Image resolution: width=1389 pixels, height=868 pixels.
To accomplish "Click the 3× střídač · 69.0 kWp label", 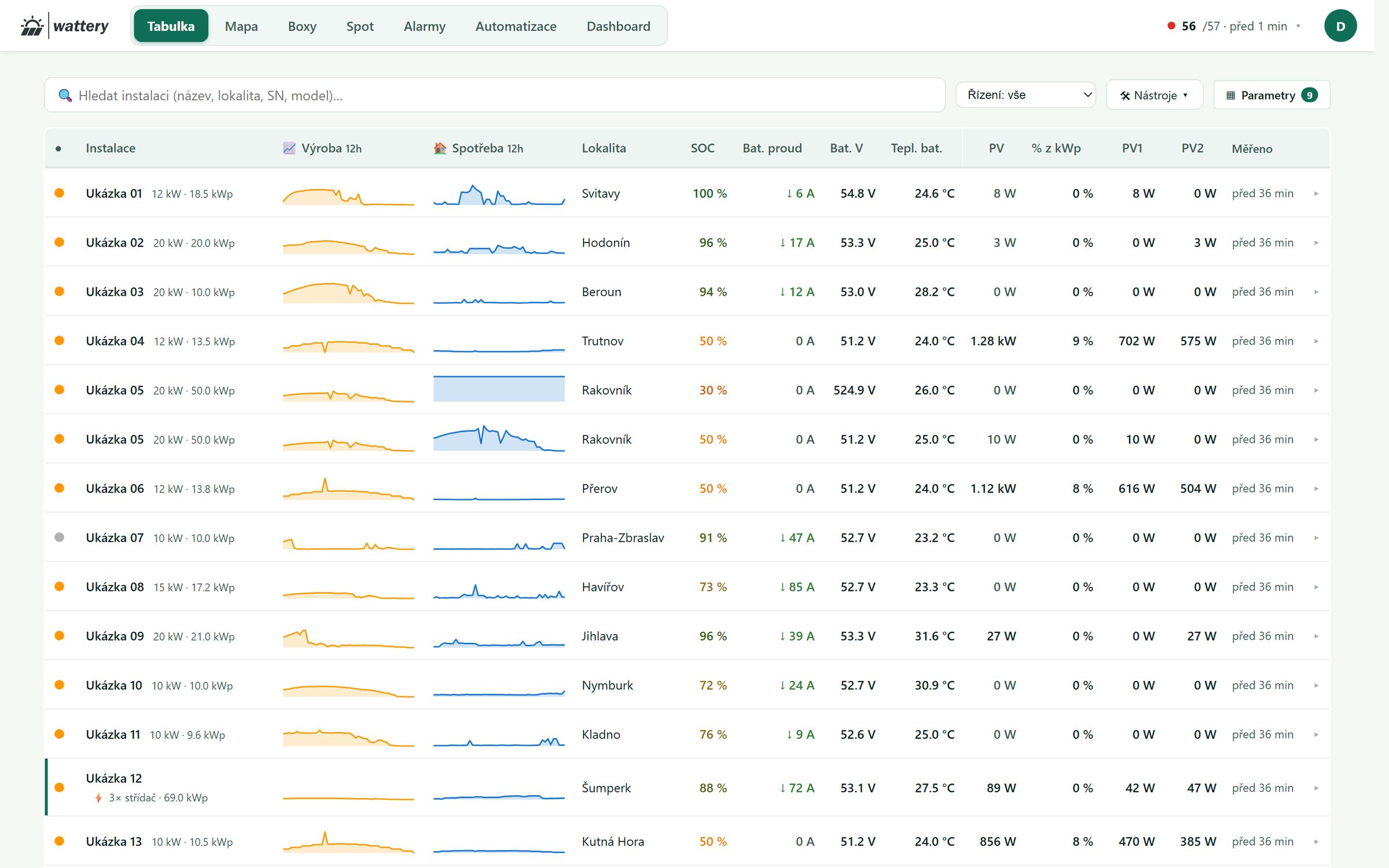I will click(x=158, y=798).
